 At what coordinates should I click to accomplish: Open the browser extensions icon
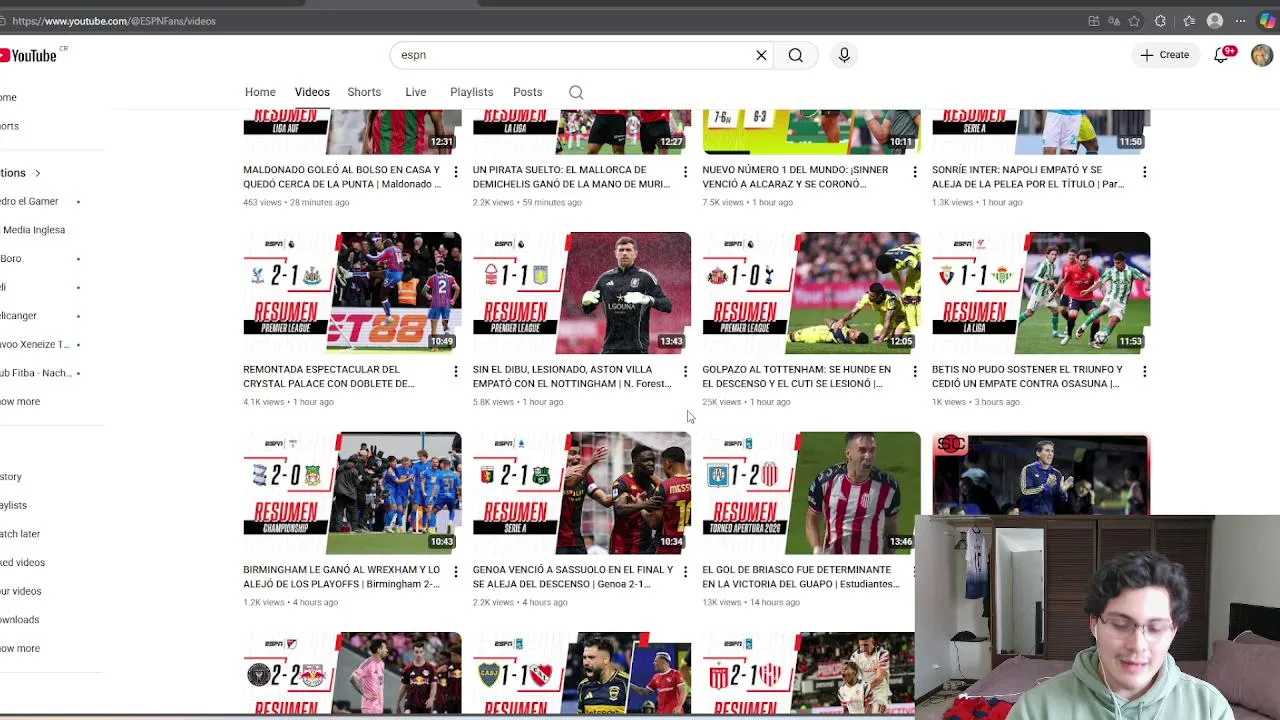pyautogui.click(x=1160, y=21)
